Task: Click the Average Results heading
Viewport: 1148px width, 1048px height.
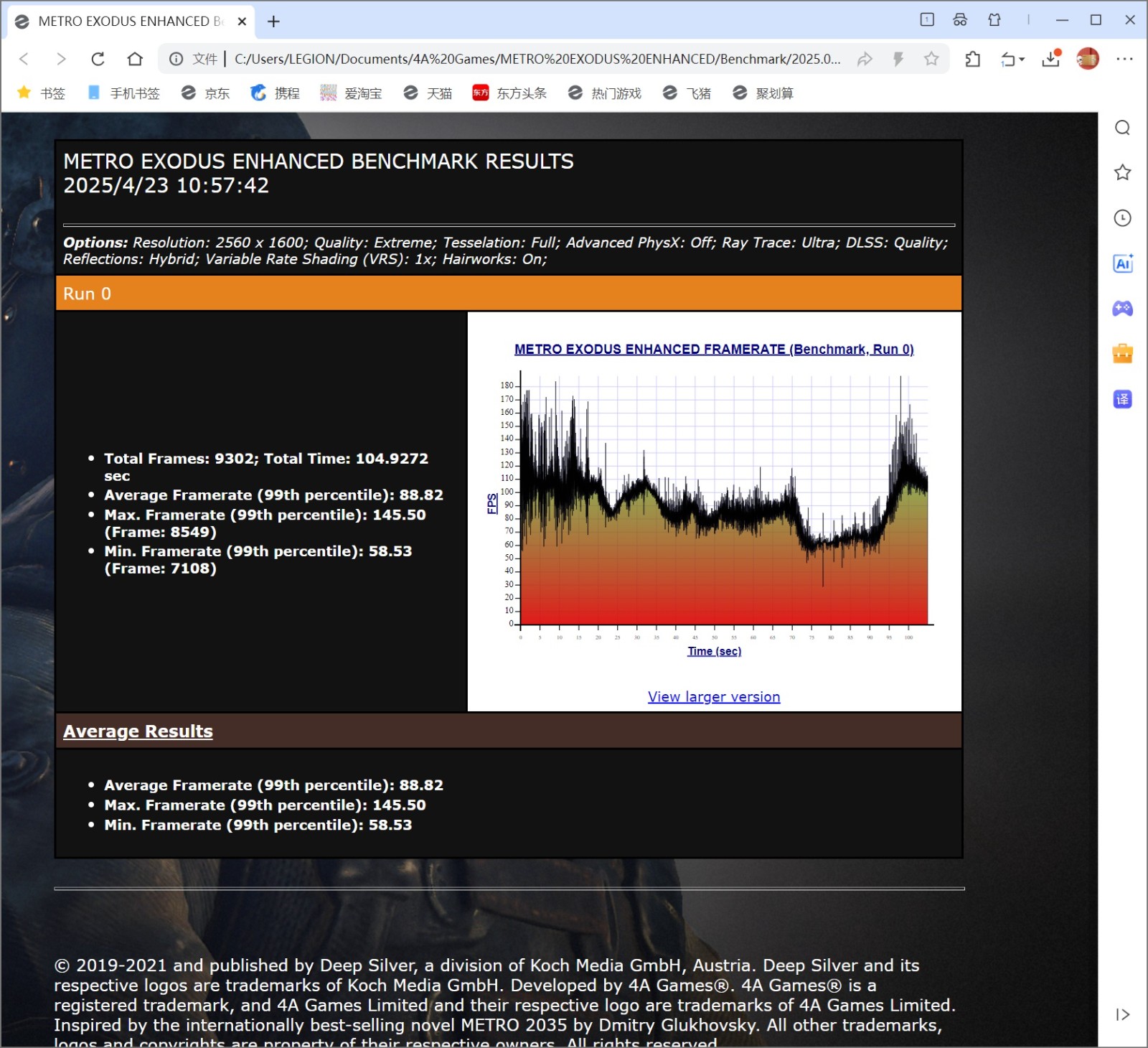Action: point(138,731)
